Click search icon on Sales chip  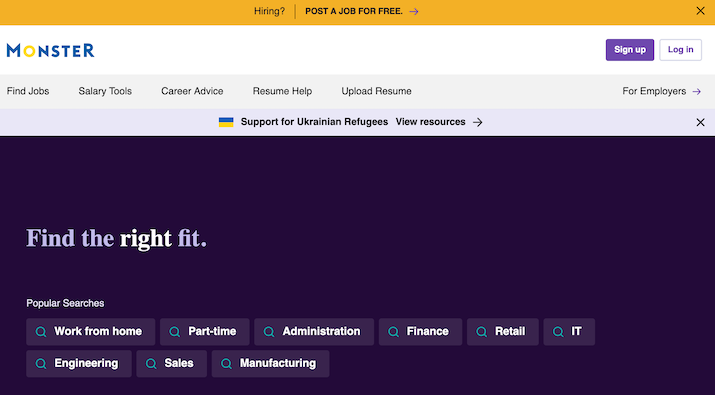click(x=151, y=364)
